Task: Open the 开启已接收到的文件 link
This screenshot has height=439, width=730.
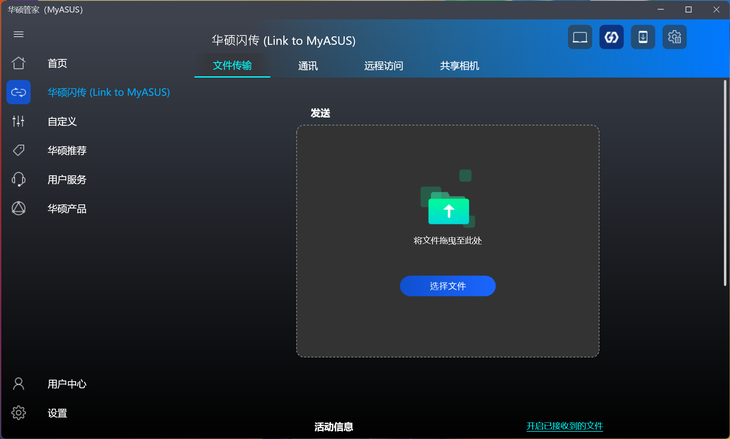Action: [x=565, y=426]
